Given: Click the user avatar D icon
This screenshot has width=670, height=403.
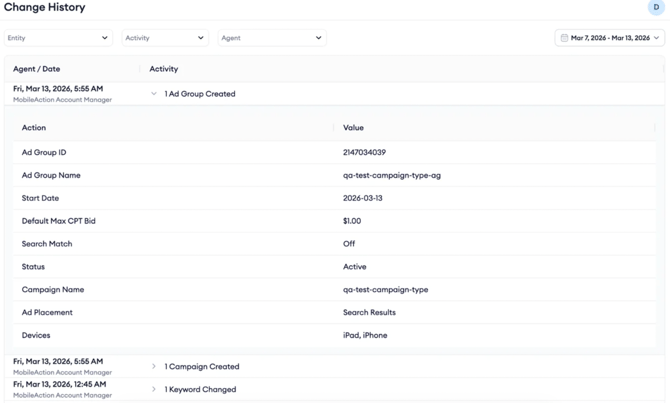Looking at the screenshot, I should (x=656, y=8).
